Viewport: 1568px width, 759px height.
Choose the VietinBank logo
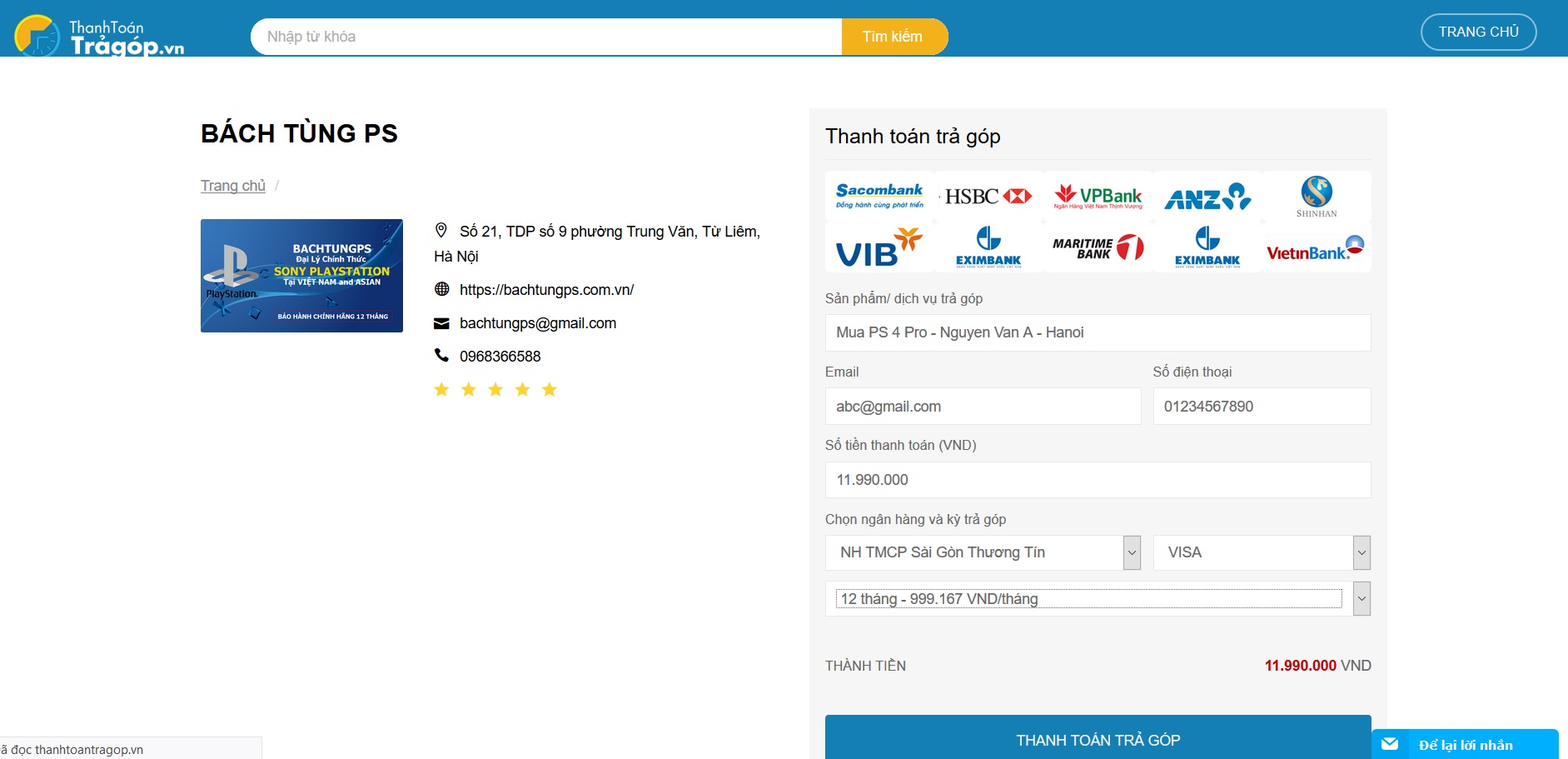pyautogui.click(x=1316, y=248)
